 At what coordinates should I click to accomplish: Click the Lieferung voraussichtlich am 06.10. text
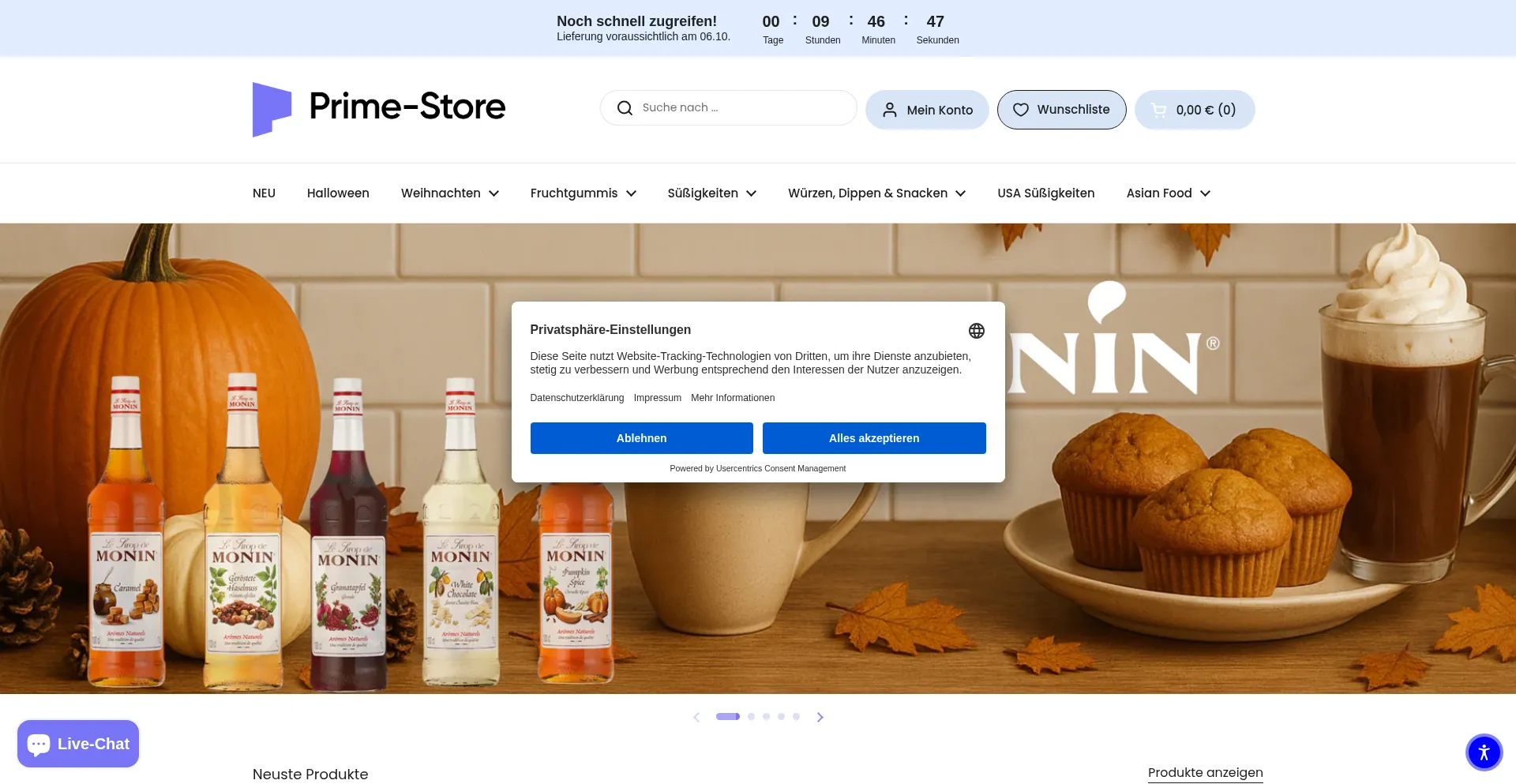coord(644,37)
